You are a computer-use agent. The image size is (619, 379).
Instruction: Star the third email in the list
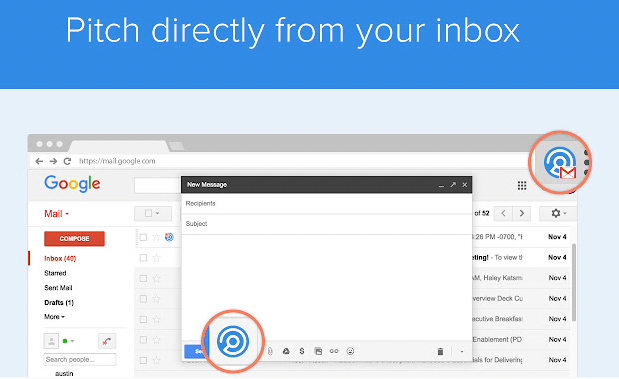coord(156,278)
